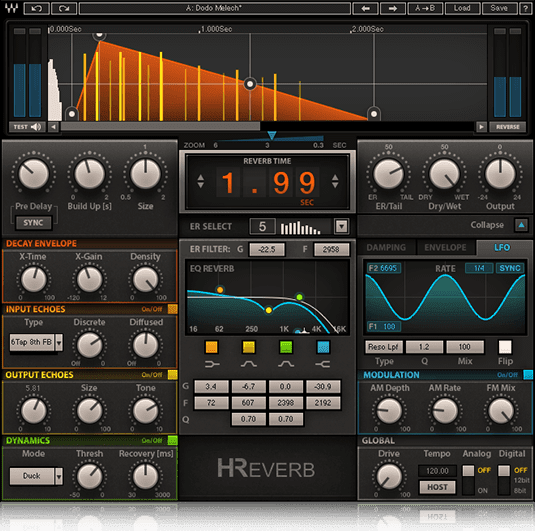This screenshot has height=531, width=535.
Task: Toggle Modulation On/Off switch
Action: [x=528, y=375]
